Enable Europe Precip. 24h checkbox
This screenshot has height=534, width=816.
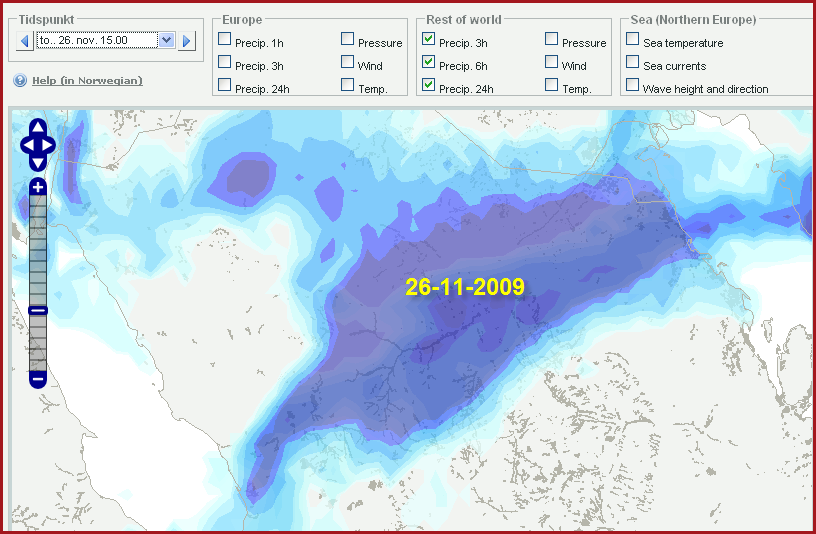224,84
